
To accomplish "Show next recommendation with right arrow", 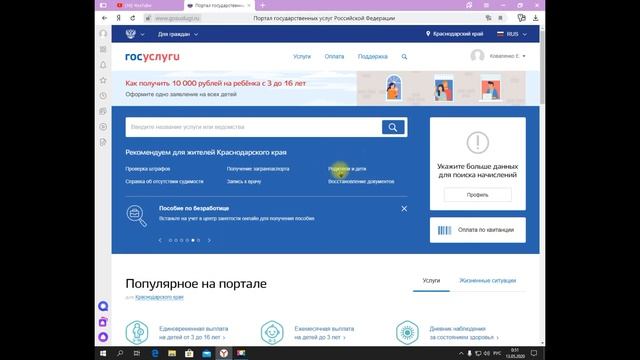I will (209, 240).
